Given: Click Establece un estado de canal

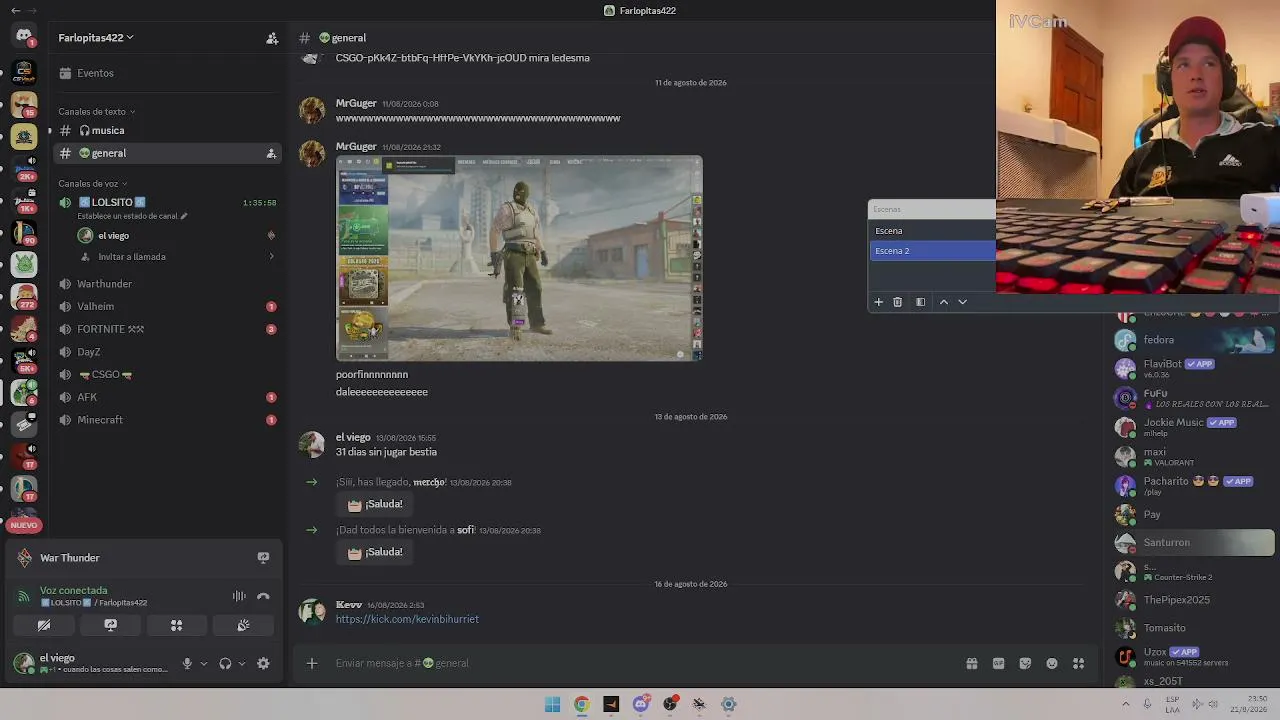Looking at the screenshot, I should click(x=132, y=216).
